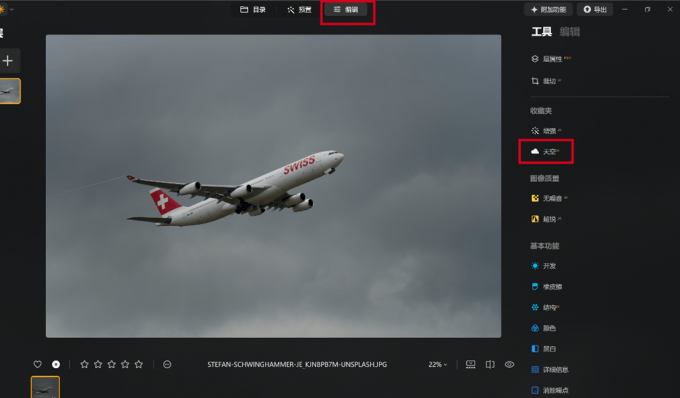The image size is (680, 398).
Task: Select the airplane thumbnail in bottom filmstrip
Action: click(45, 387)
